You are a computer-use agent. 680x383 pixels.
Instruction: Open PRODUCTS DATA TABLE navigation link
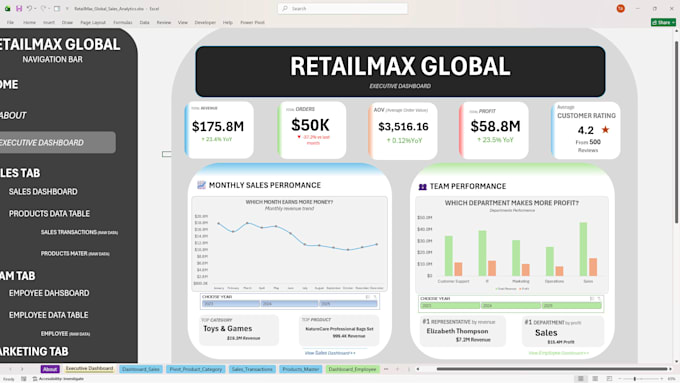[x=49, y=214]
